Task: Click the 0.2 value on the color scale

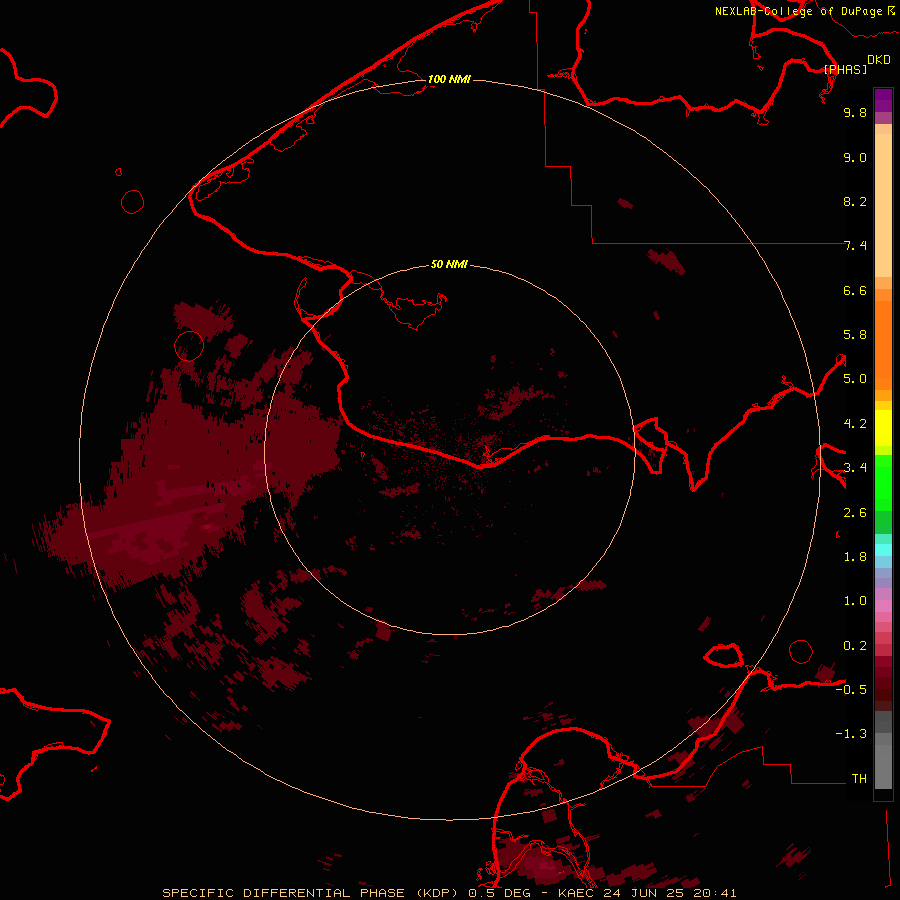Action: [x=855, y=646]
